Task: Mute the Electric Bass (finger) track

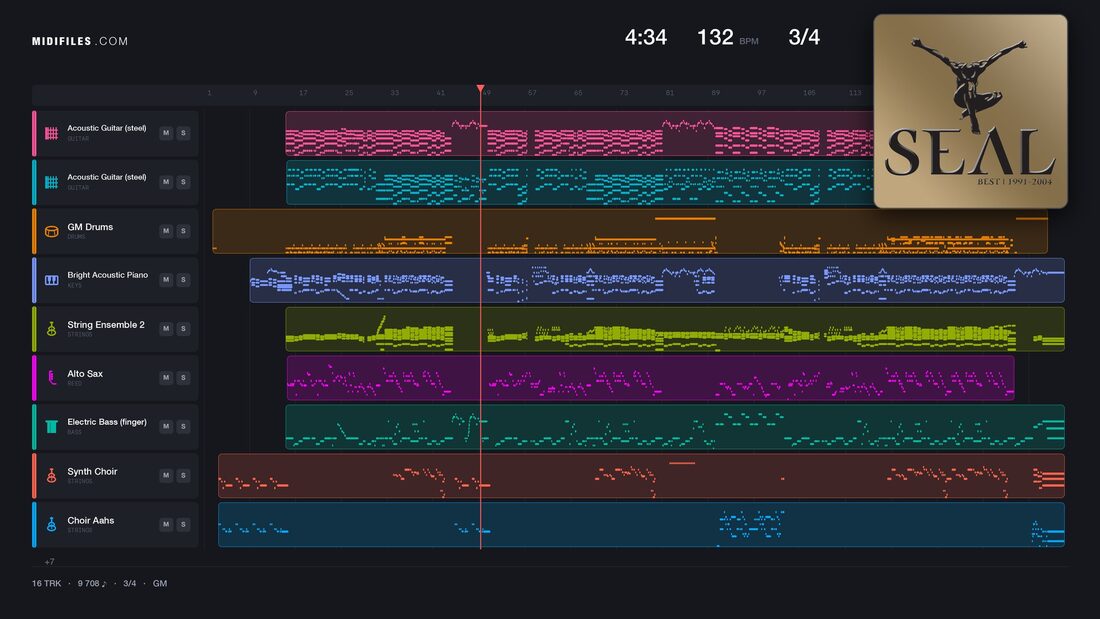Action: click(166, 426)
